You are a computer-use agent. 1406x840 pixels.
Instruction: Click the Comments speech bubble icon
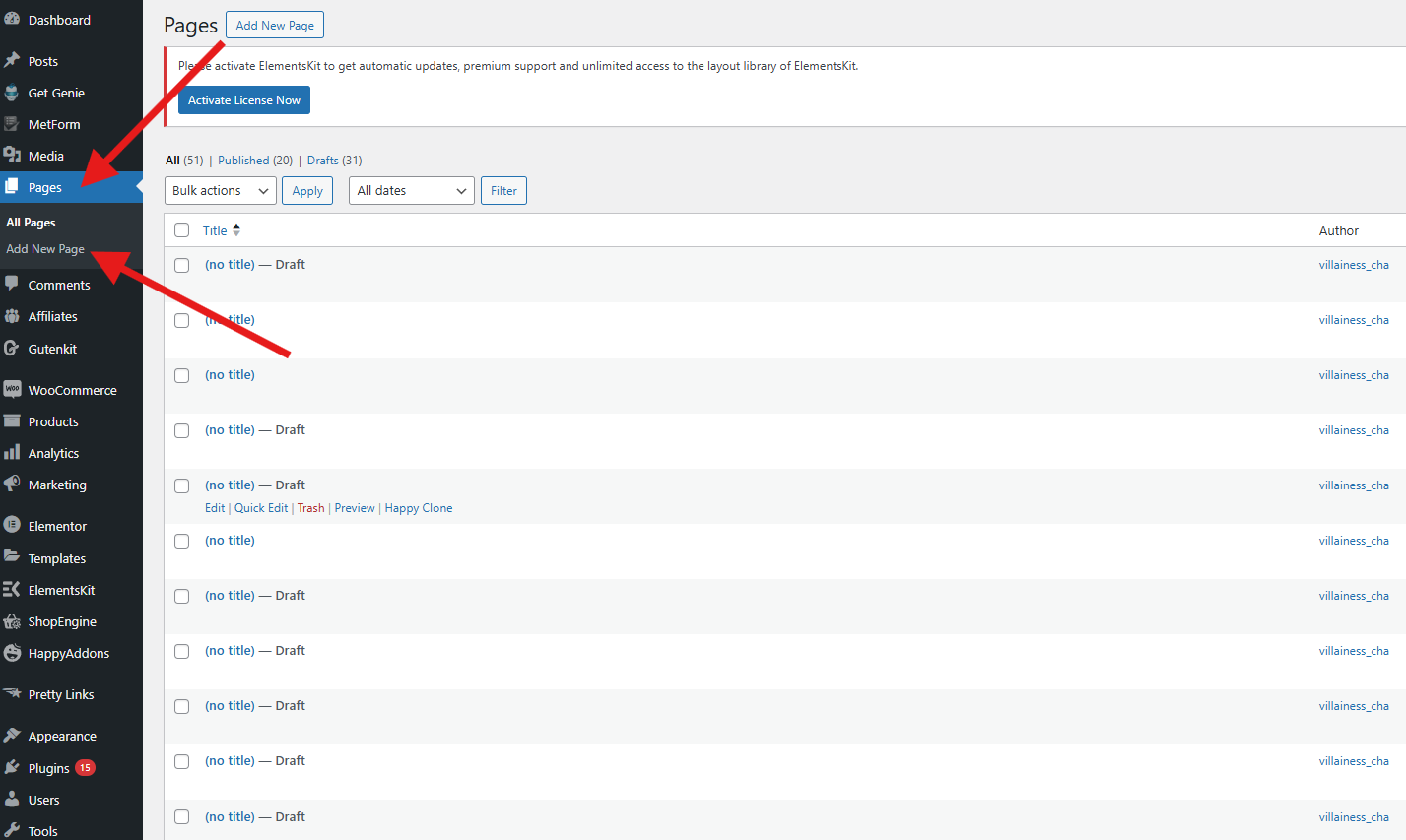(x=12, y=285)
